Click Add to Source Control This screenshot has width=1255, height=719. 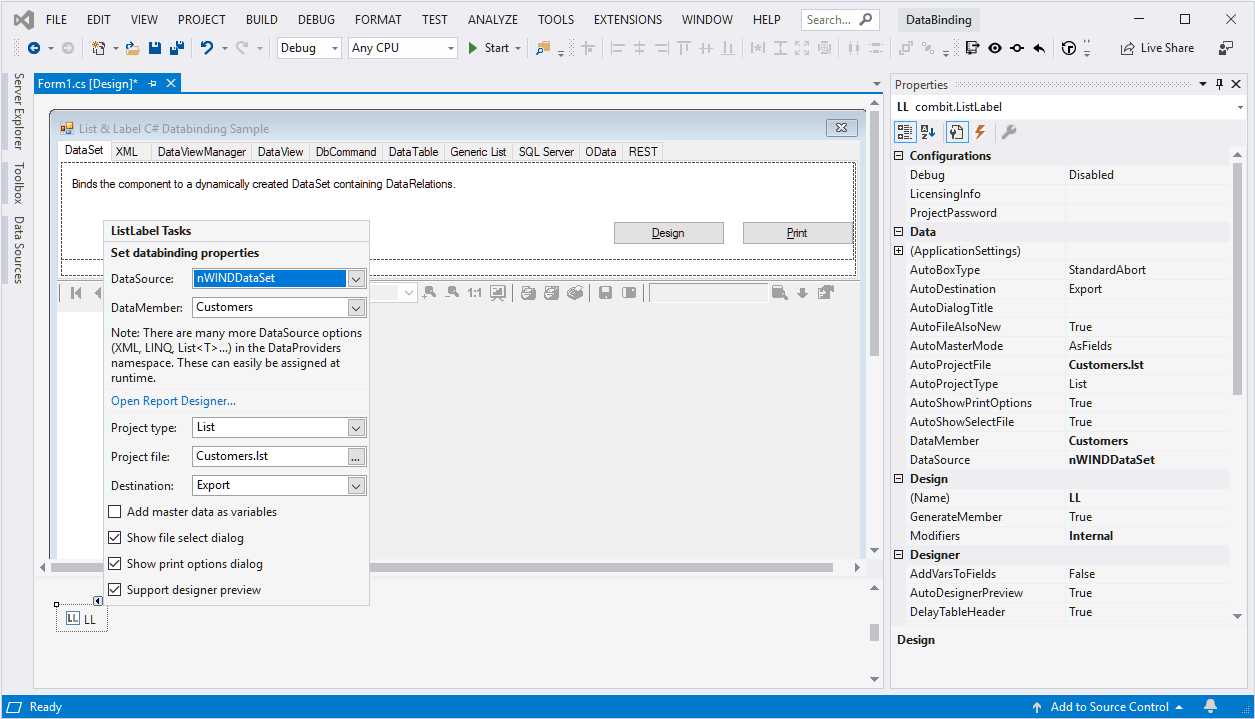[x=1108, y=707]
